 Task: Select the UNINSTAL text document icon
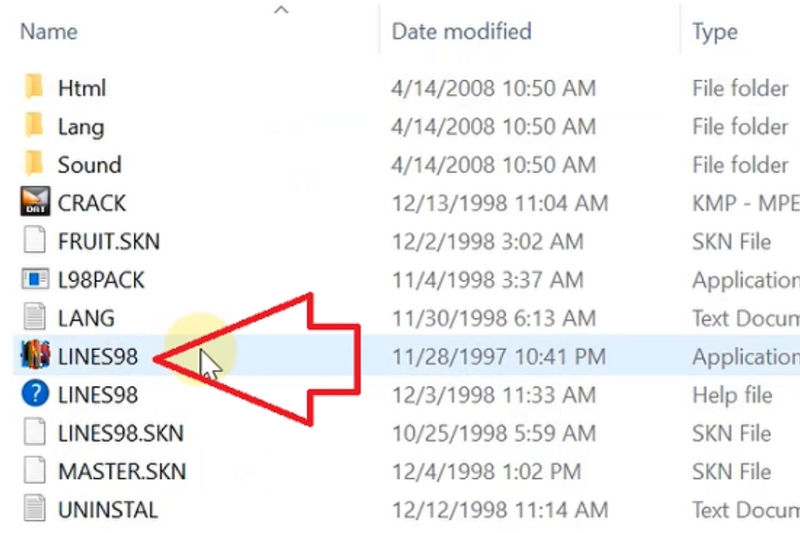tap(34, 509)
